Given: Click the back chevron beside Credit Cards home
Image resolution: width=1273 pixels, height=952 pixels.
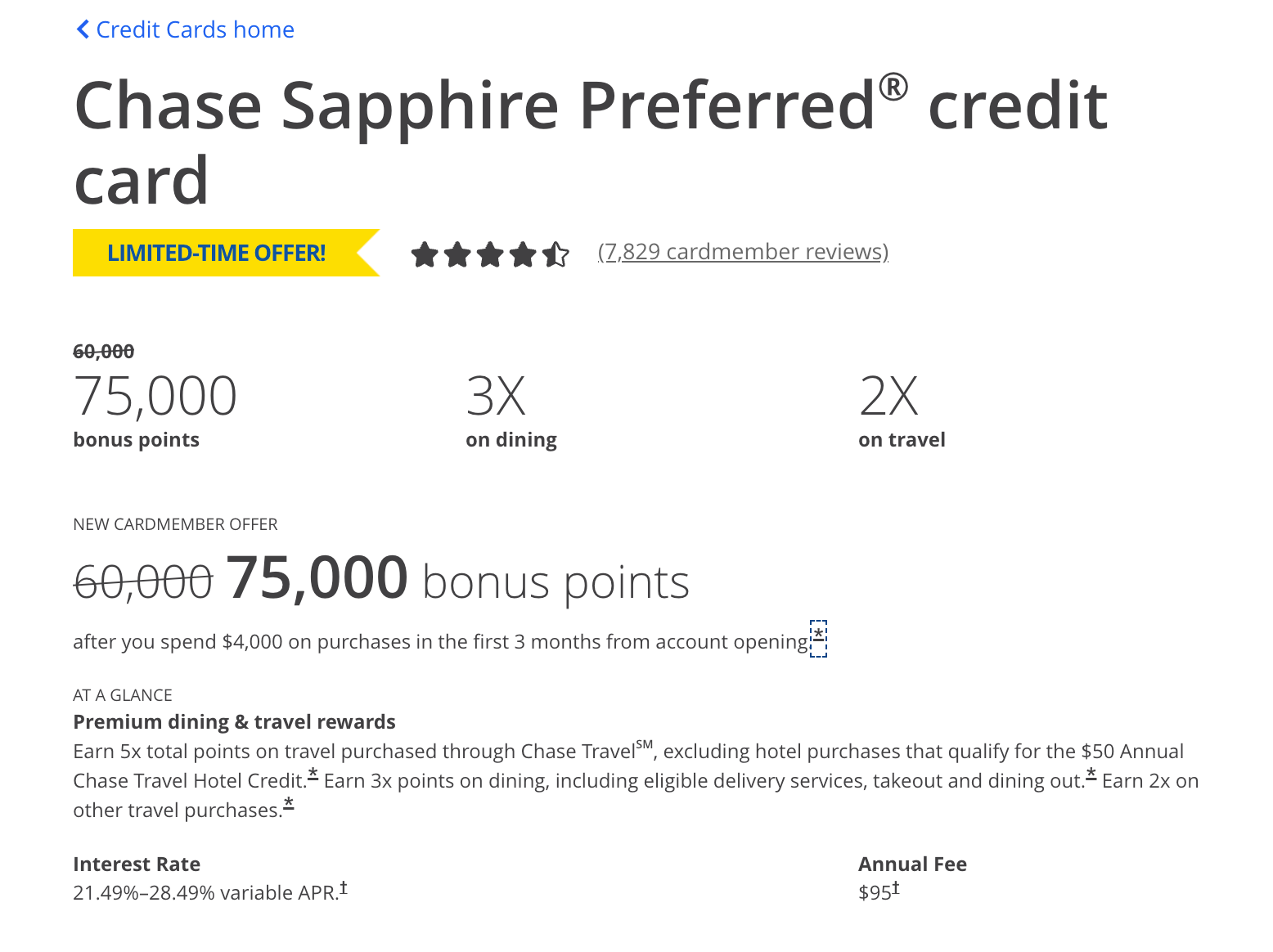Looking at the screenshot, I should pos(82,30).
